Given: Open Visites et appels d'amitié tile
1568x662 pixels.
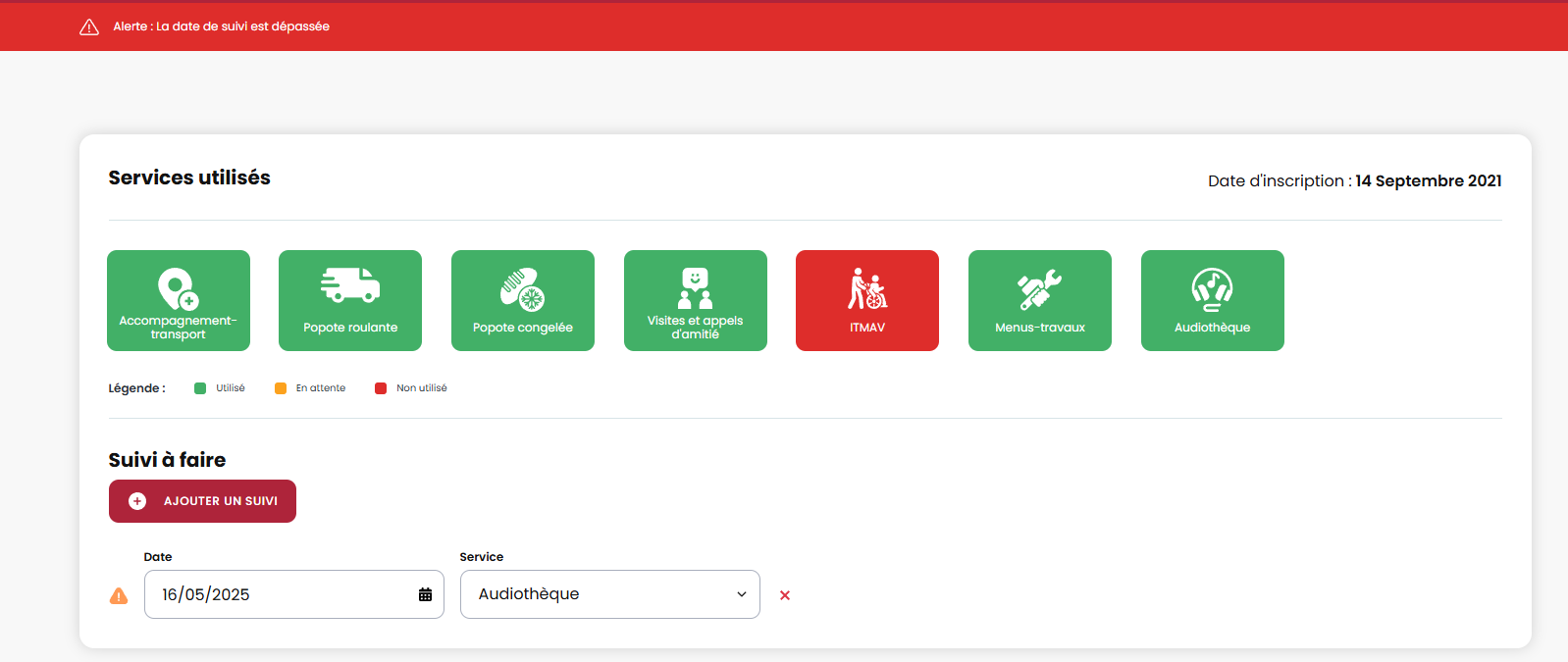Looking at the screenshot, I should pos(695,300).
